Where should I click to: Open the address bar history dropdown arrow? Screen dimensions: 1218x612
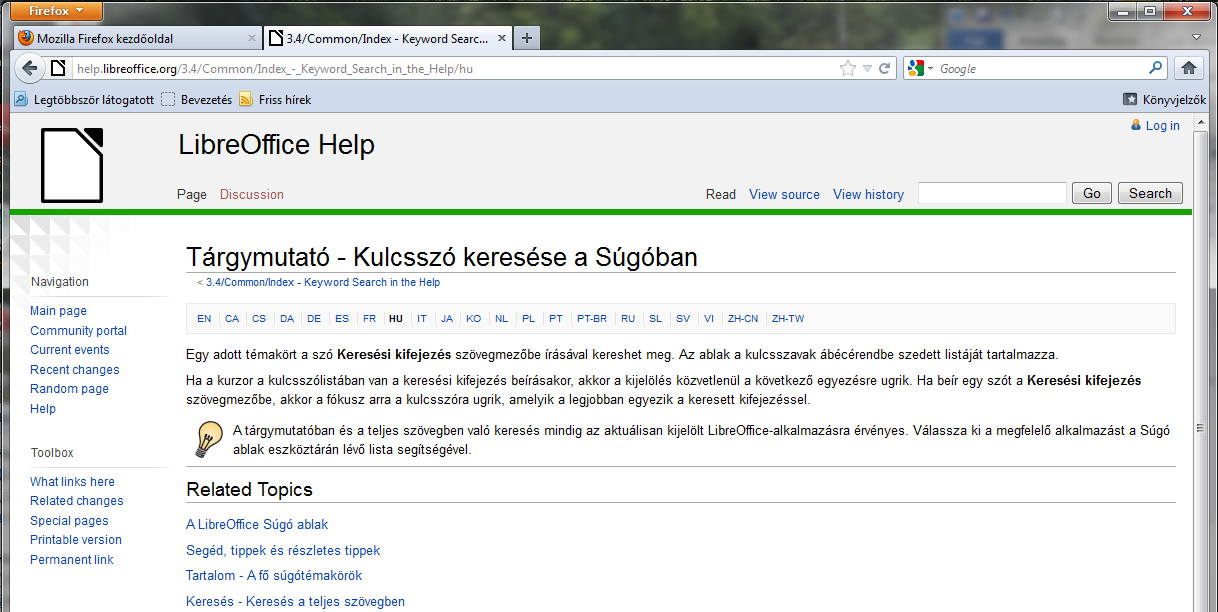pos(867,69)
